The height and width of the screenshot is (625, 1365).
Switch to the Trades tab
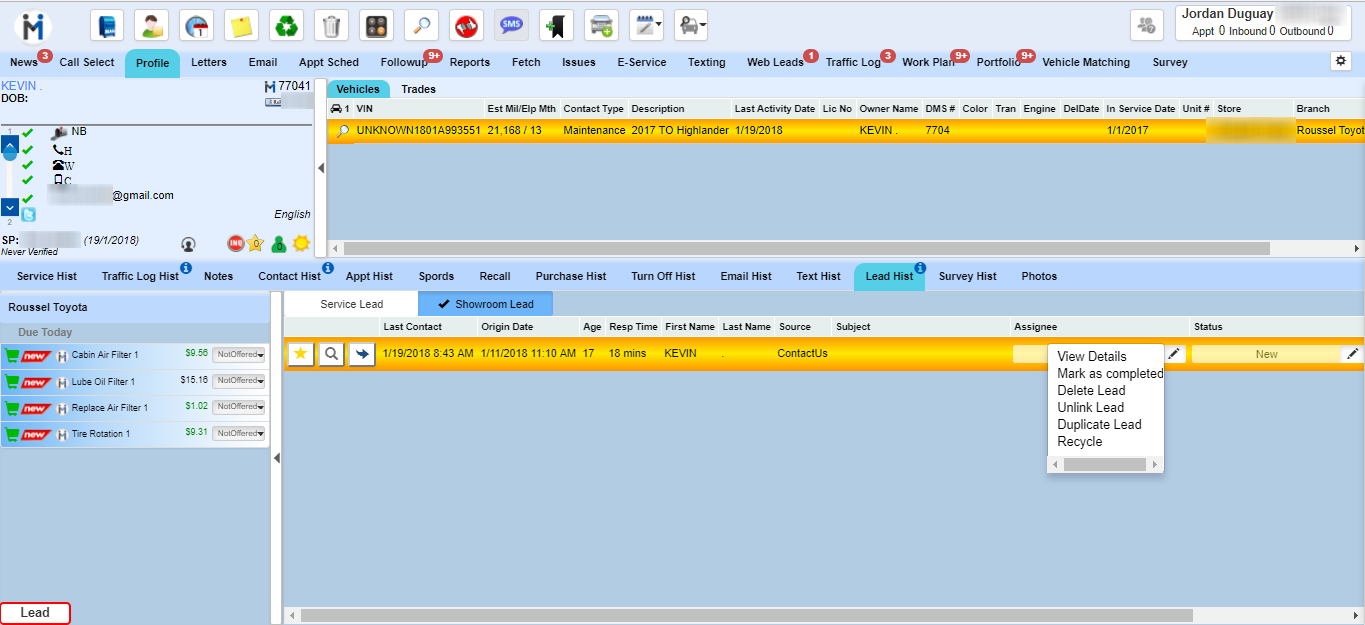pyautogui.click(x=418, y=89)
